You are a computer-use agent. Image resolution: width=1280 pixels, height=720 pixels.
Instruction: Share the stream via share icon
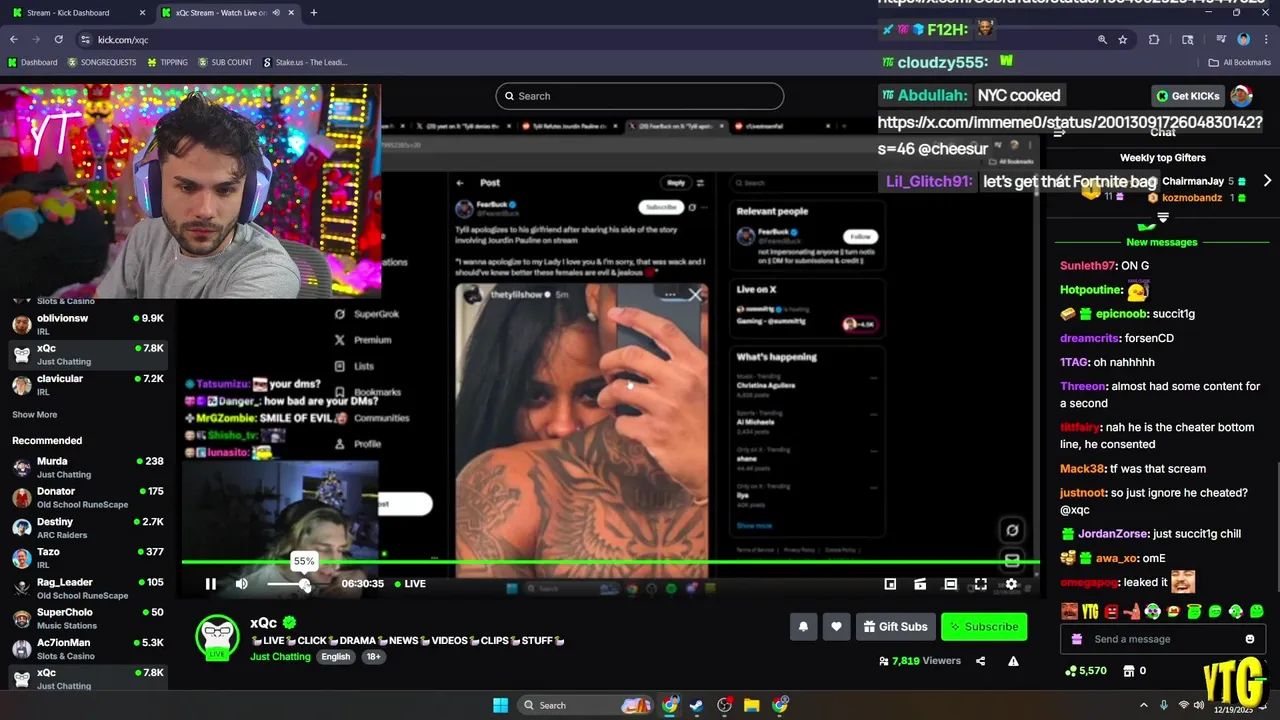tap(980, 661)
